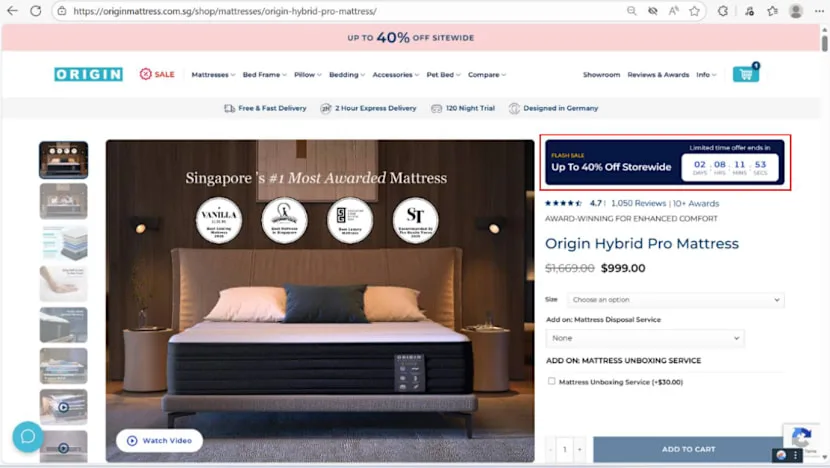Add page to favorites with star icon
The width and height of the screenshot is (830, 468).
coord(694,11)
